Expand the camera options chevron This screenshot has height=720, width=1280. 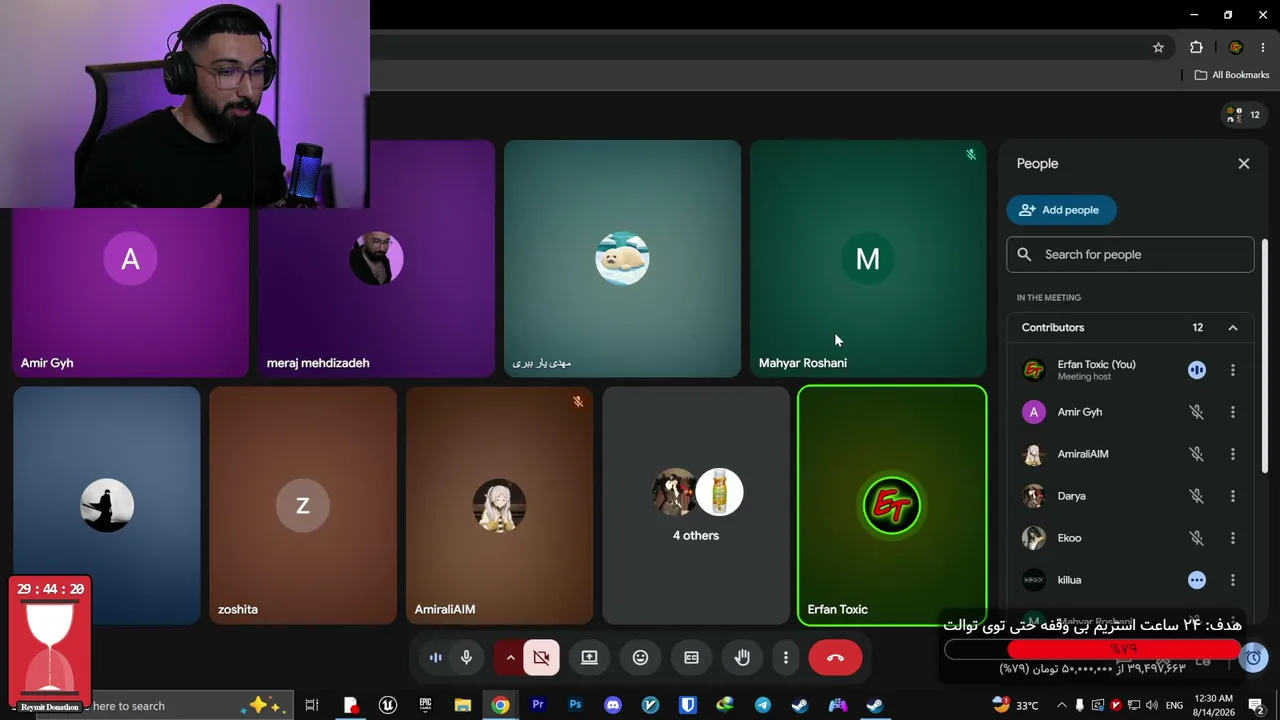(x=510, y=657)
